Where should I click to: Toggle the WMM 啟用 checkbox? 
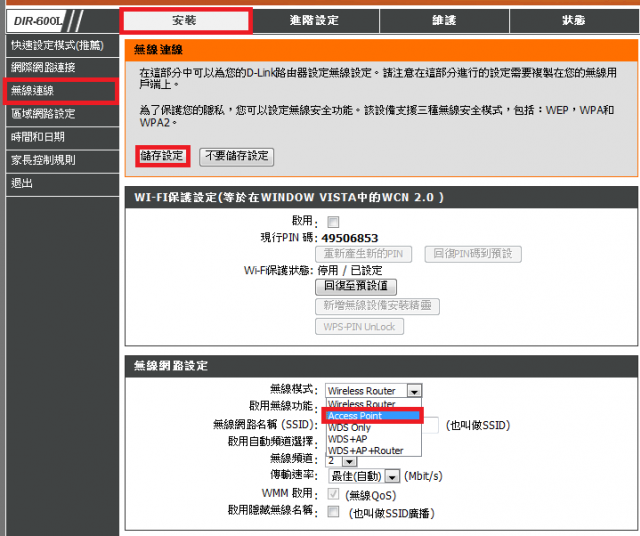333,494
